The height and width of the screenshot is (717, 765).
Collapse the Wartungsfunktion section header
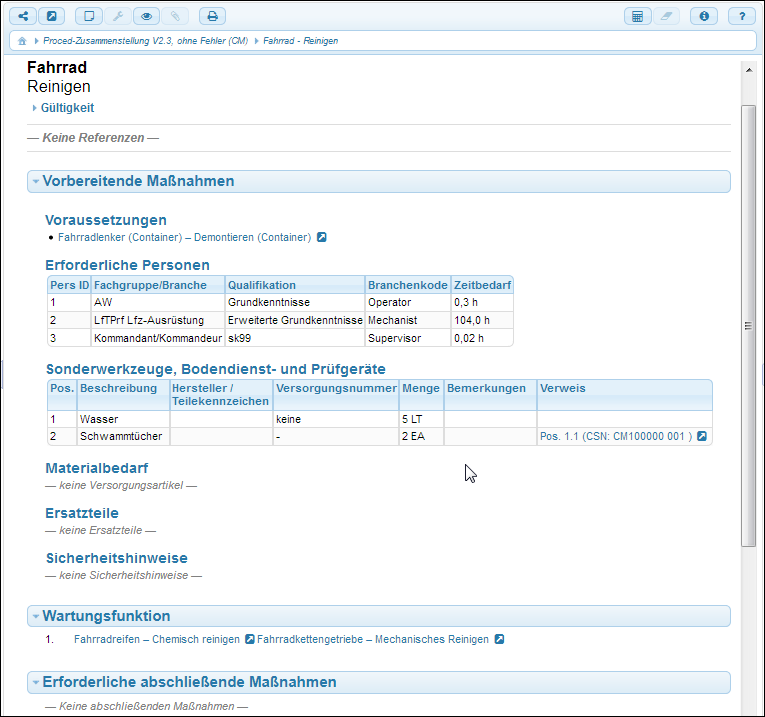click(379, 616)
